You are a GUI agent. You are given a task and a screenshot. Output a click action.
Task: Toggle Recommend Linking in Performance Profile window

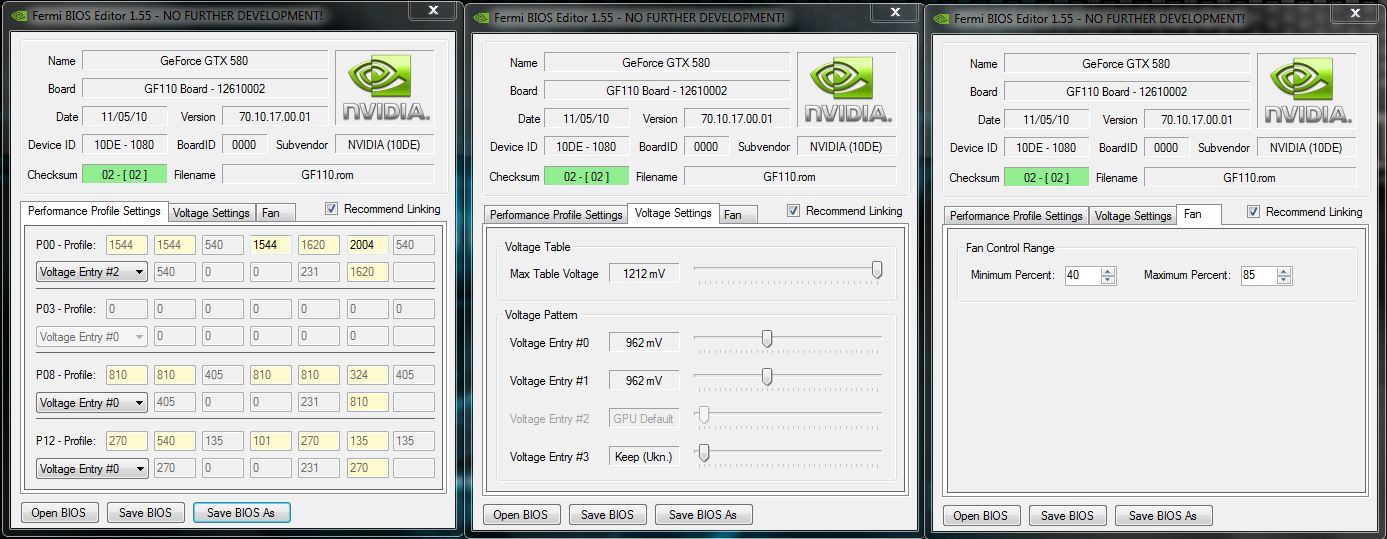[x=332, y=209]
